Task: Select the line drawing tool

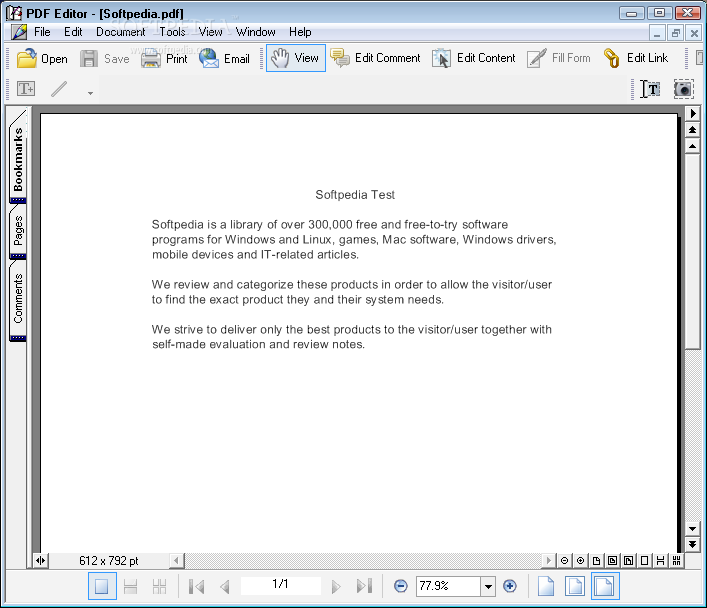Action: coord(59,89)
